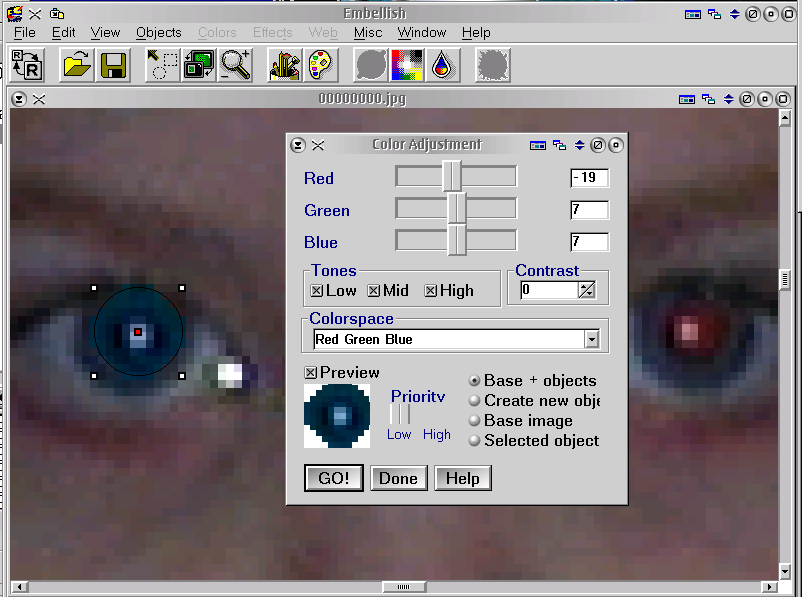Open the paint brushes tool icon

click(285, 65)
